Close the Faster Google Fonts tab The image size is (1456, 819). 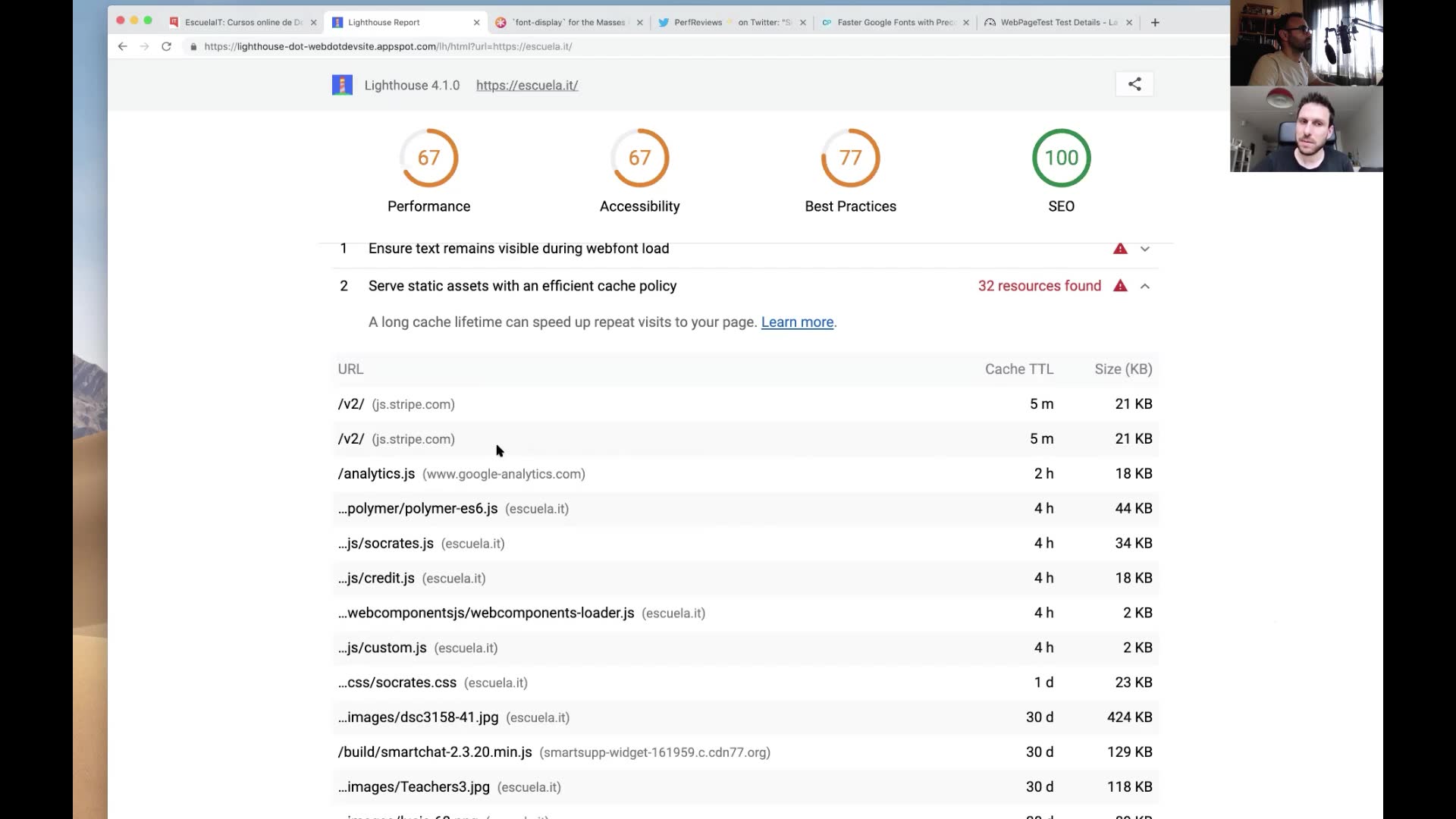pyautogui.click(x=965, y=23)
